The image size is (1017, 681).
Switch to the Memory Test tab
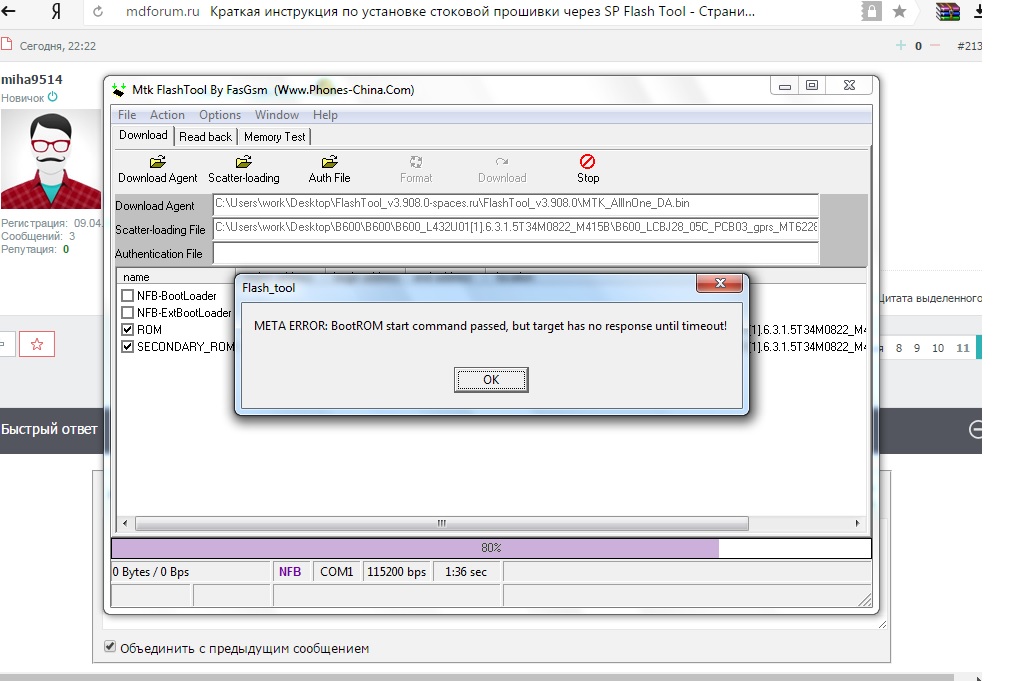275,137
